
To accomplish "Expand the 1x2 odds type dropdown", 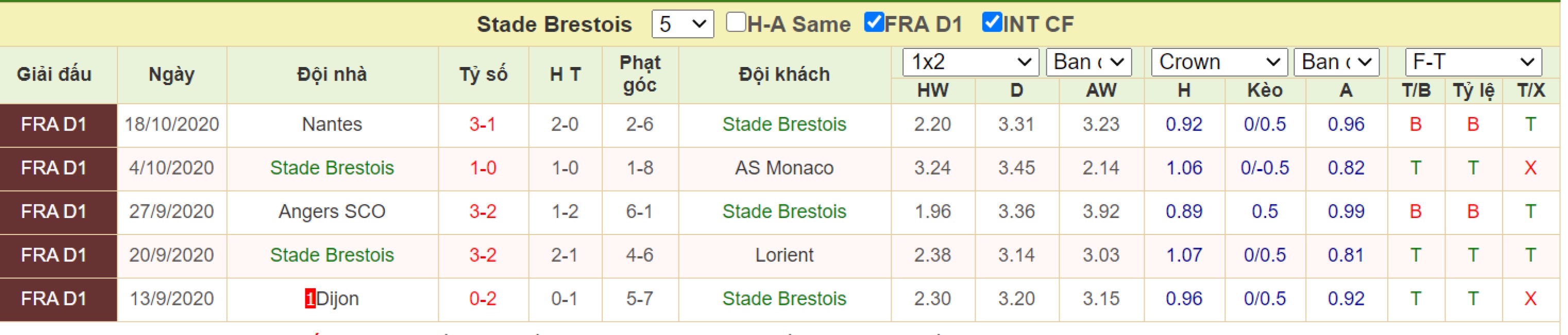I will tap(970, 62).
